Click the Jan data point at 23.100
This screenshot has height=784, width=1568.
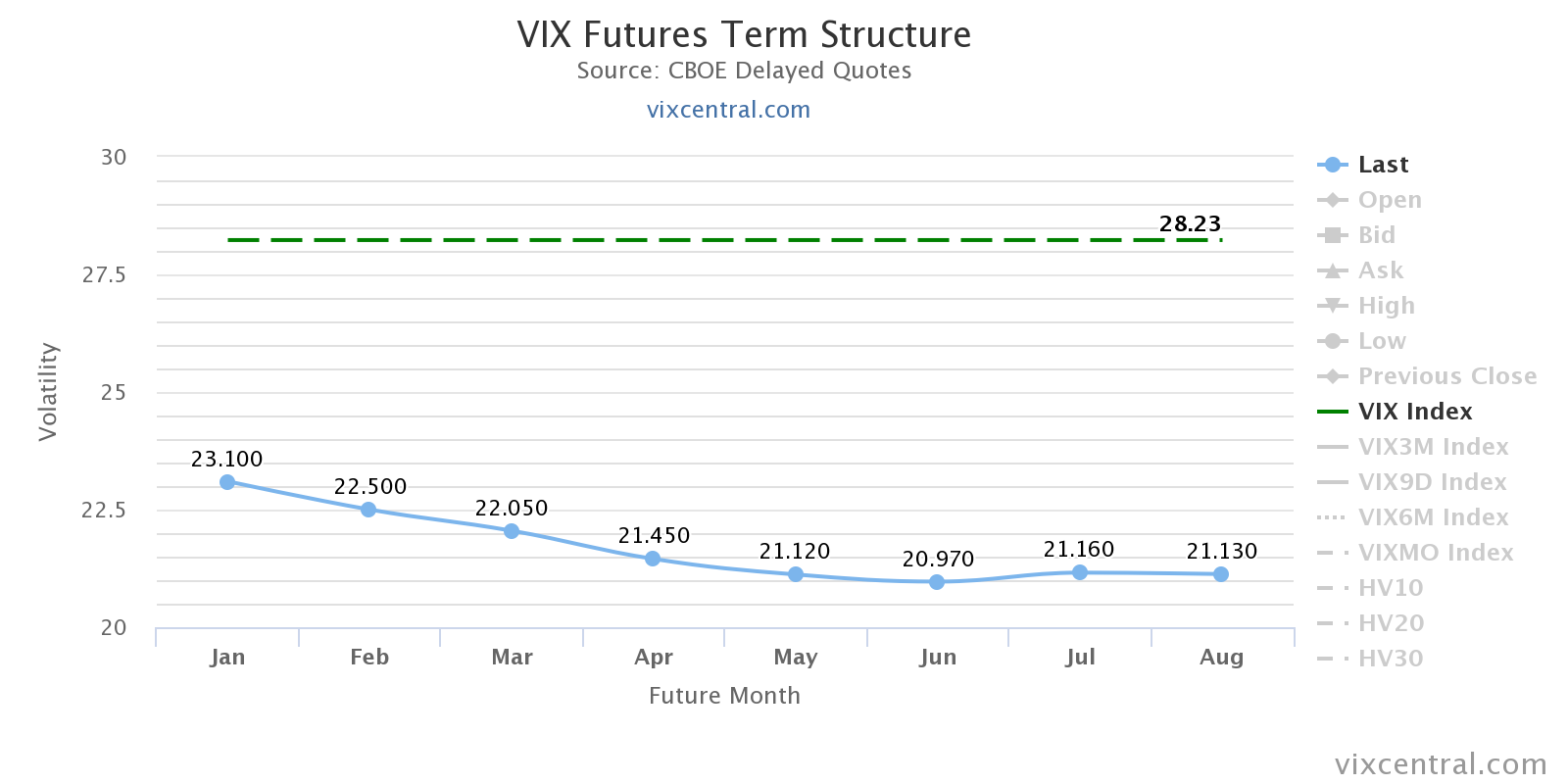click(227, 482)
